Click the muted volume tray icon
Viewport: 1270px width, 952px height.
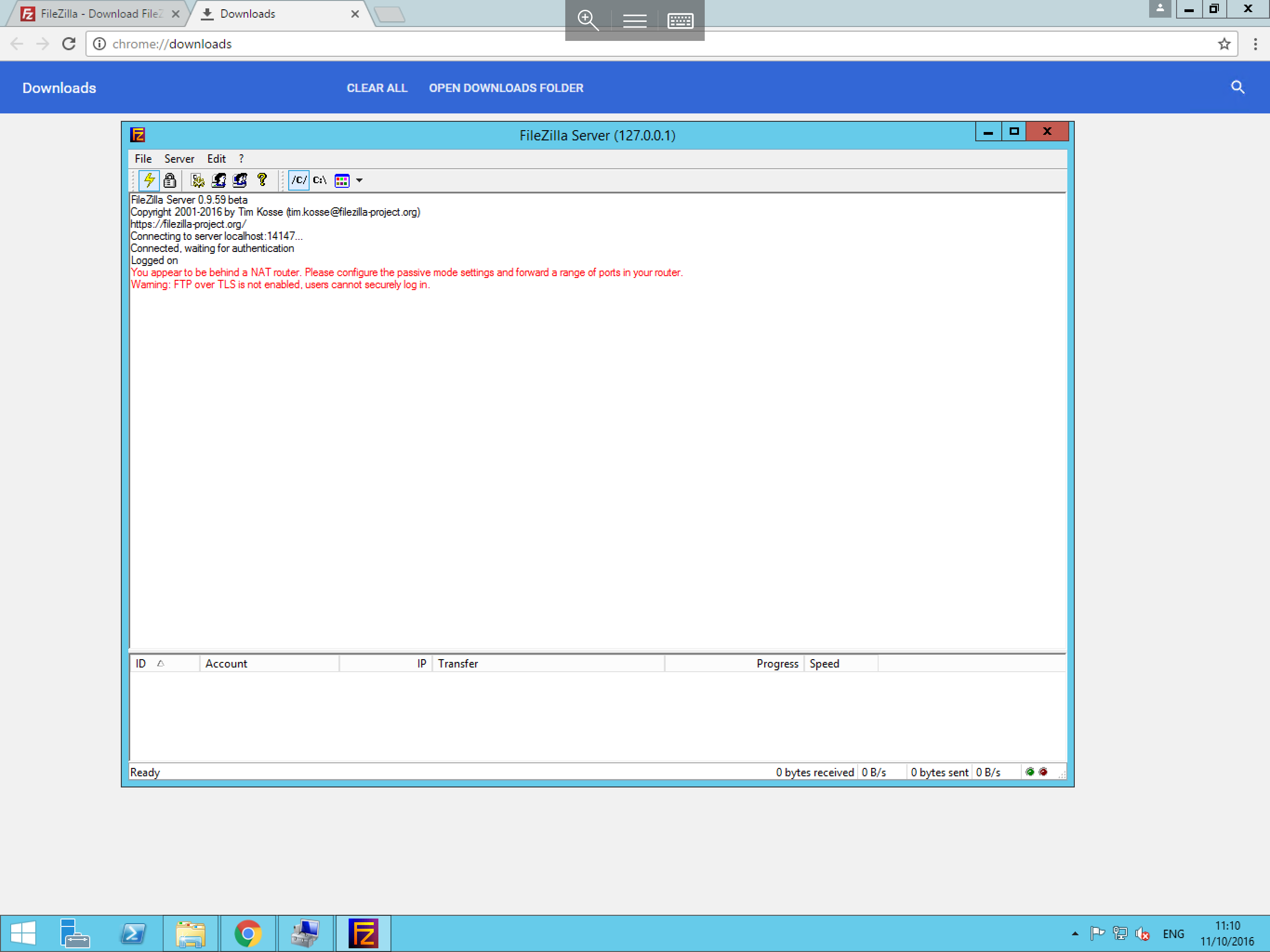tap(1143, 933)
